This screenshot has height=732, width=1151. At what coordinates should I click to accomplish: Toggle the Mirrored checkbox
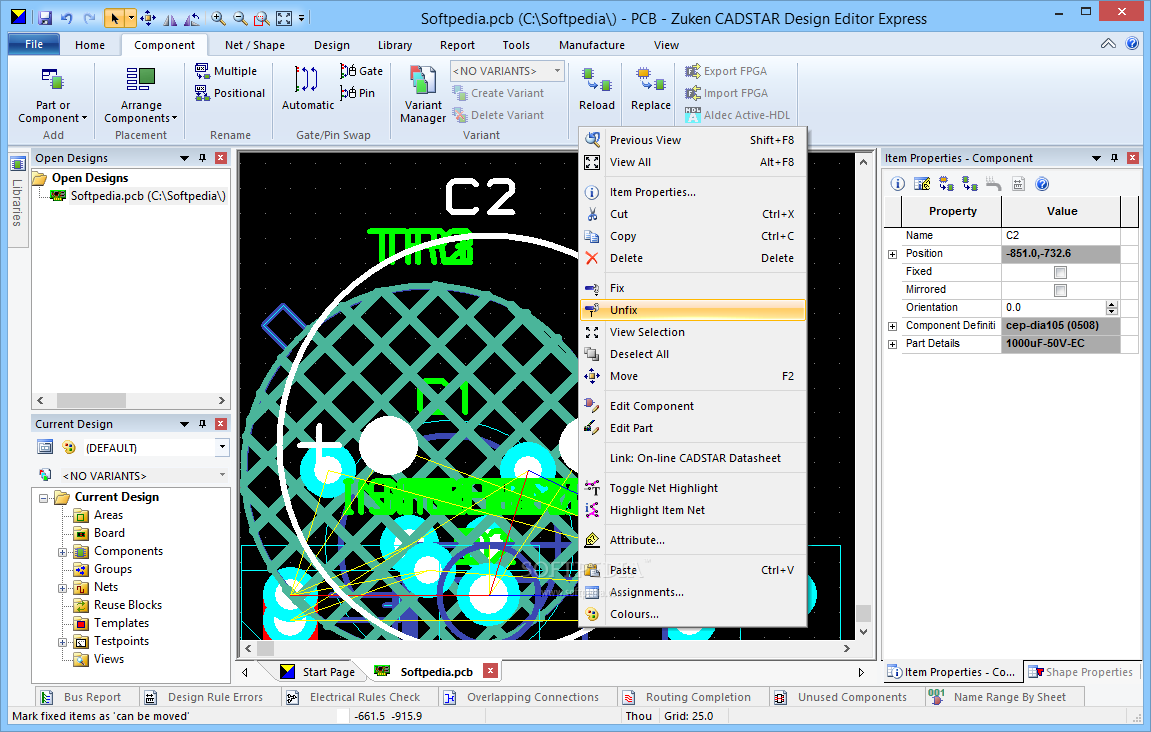pos(1060,290)
